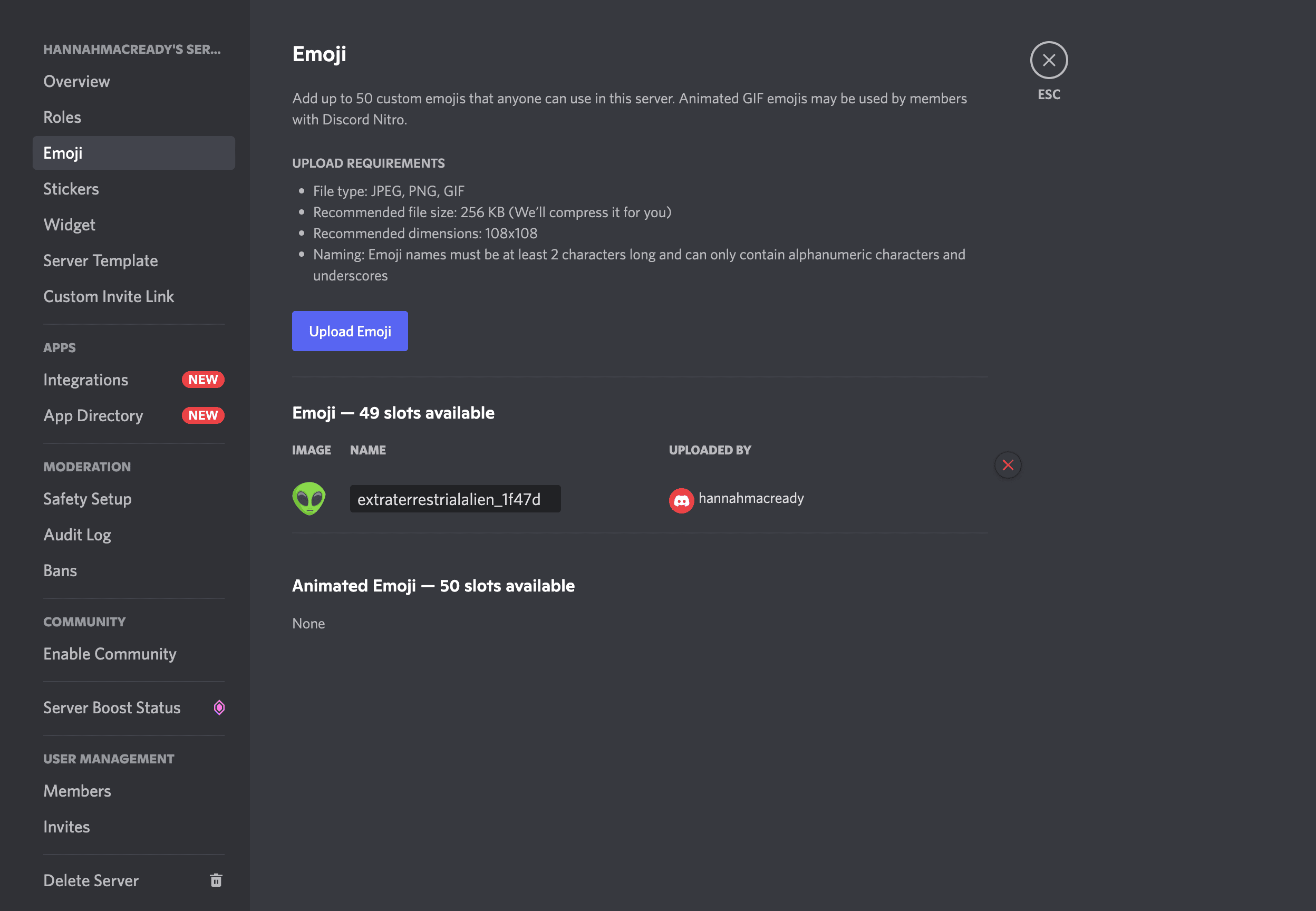
Task: Expand the Emoji slots available section
Action: point(394,412)
